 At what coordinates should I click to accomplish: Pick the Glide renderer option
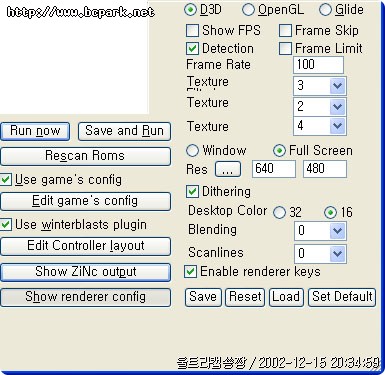point(325,10)
